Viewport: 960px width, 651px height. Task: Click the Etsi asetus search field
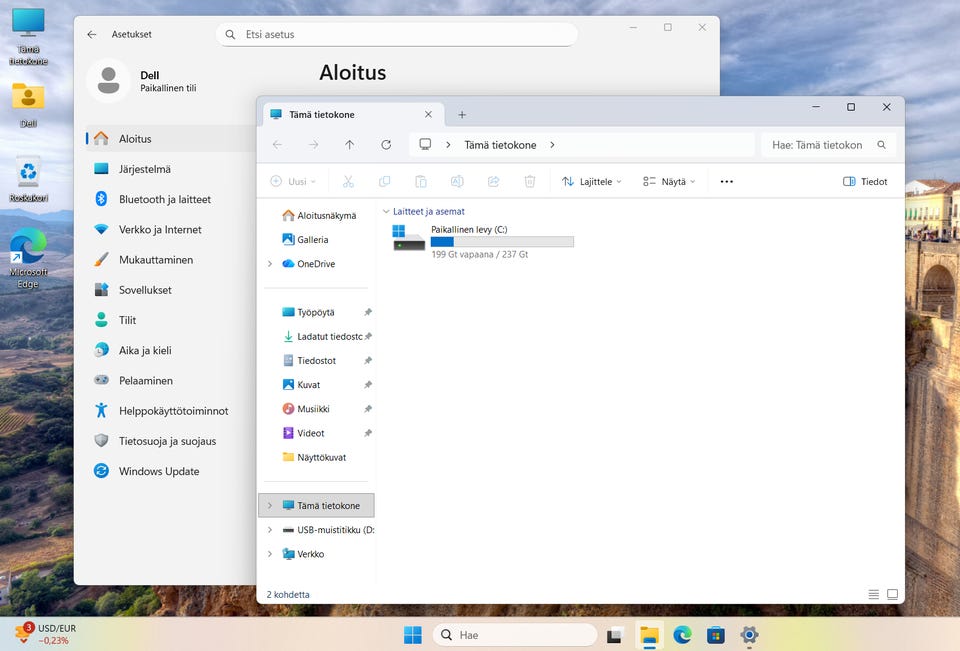click(x=397, y=34)
